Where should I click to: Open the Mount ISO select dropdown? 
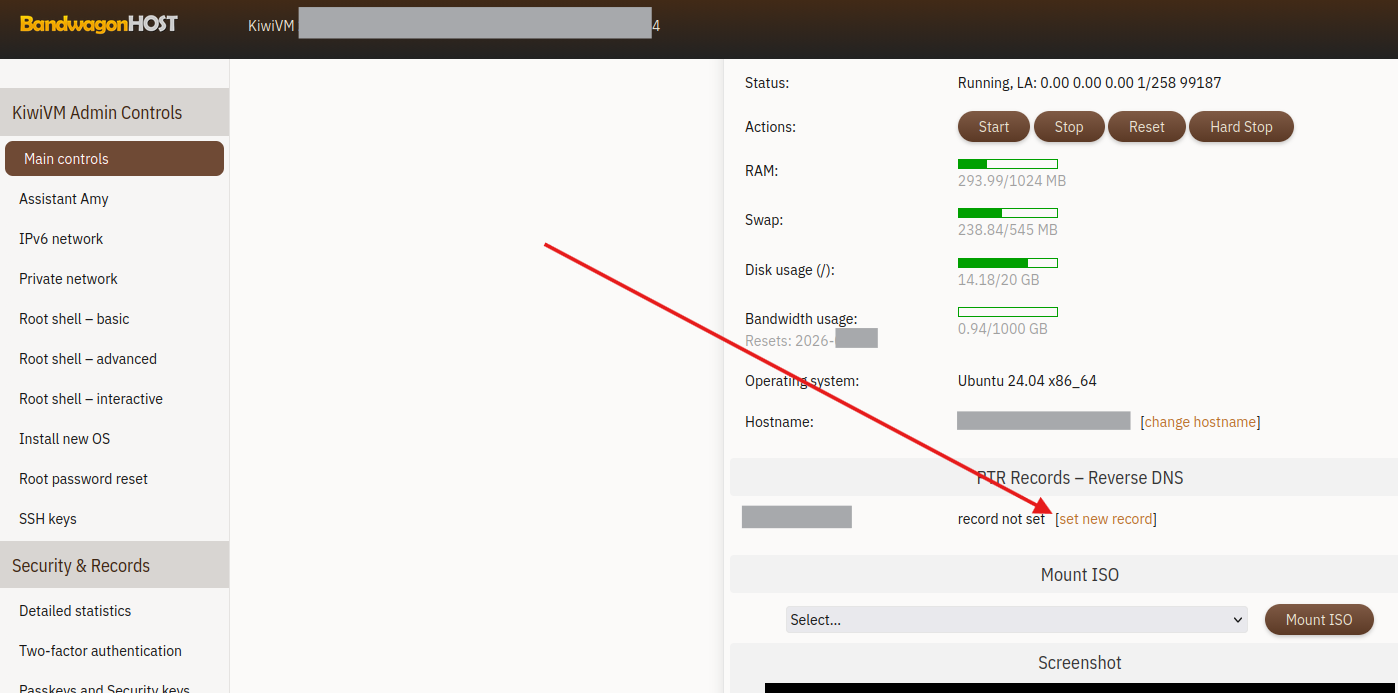1017,620
